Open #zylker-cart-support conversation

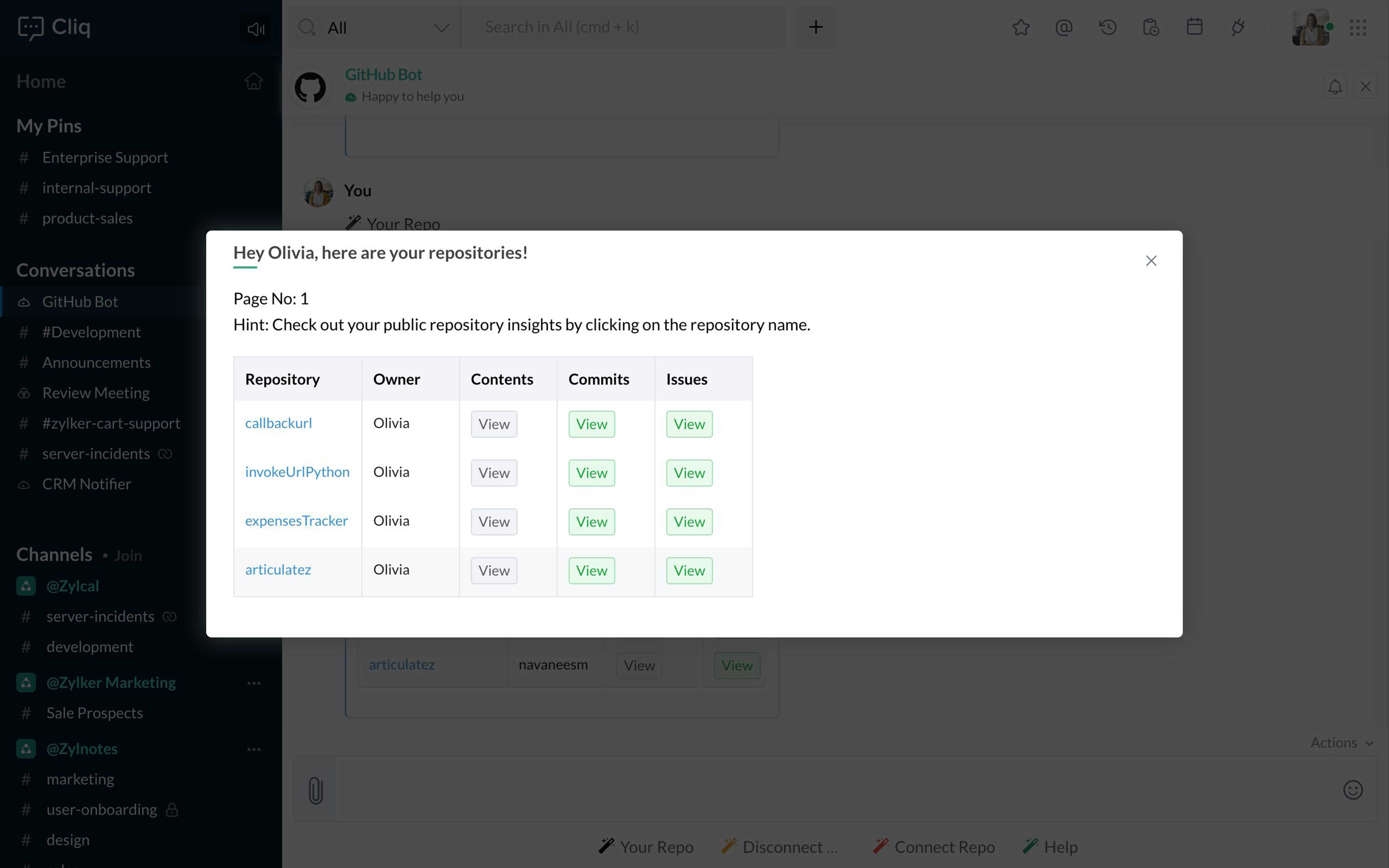(x=111, y=423)
